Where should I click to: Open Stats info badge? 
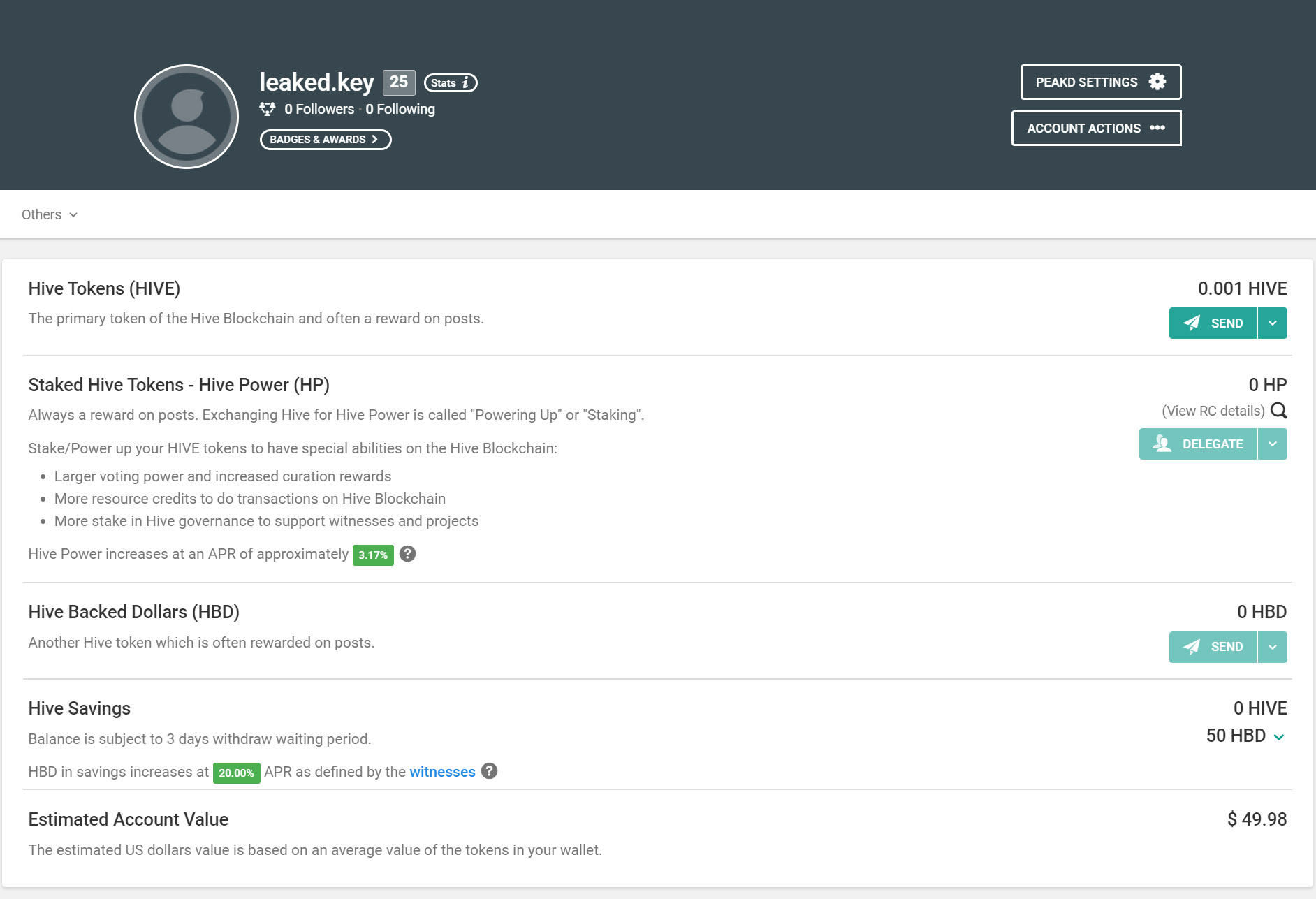point(451,82)
